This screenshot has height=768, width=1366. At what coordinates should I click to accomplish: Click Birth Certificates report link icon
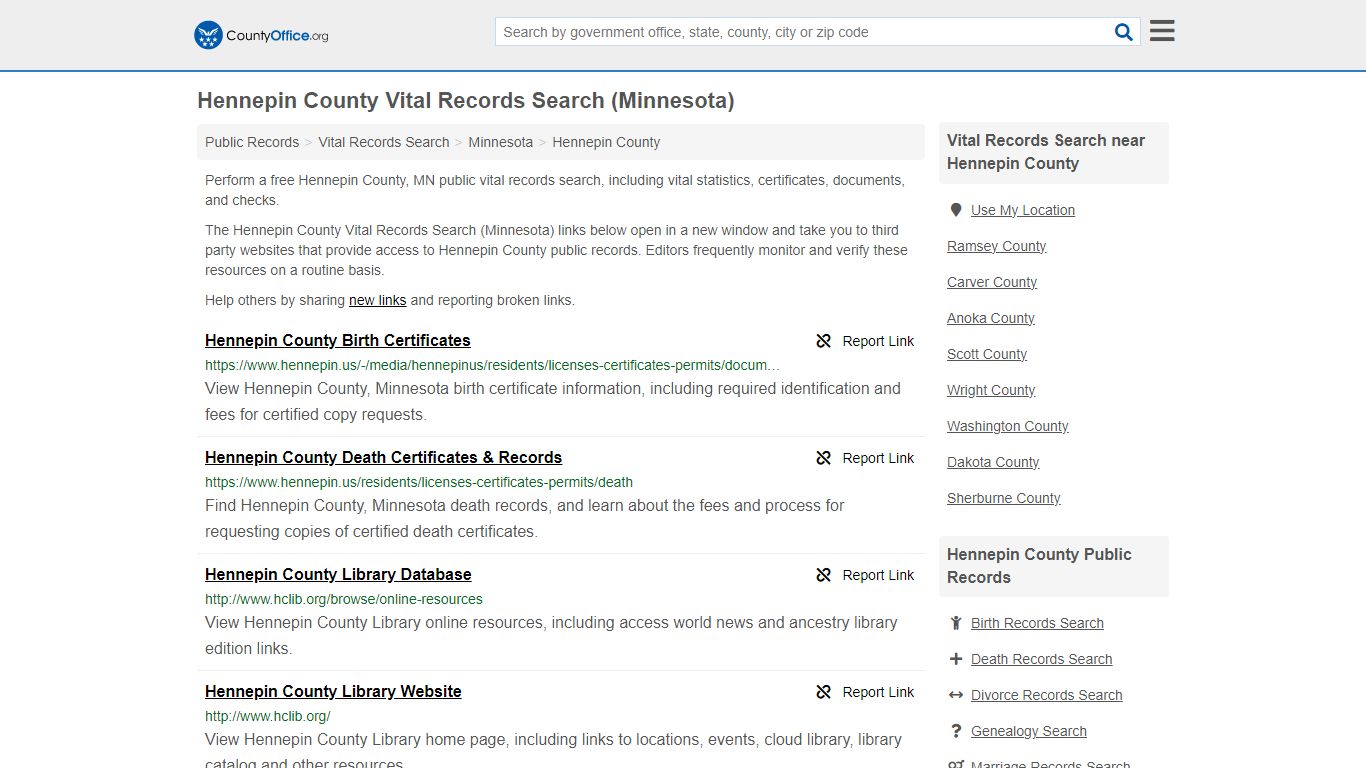pos(824,341)
